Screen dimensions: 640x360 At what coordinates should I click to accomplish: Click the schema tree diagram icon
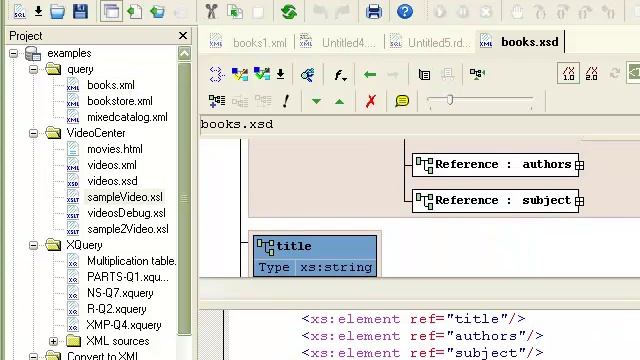tap(477, 74)
